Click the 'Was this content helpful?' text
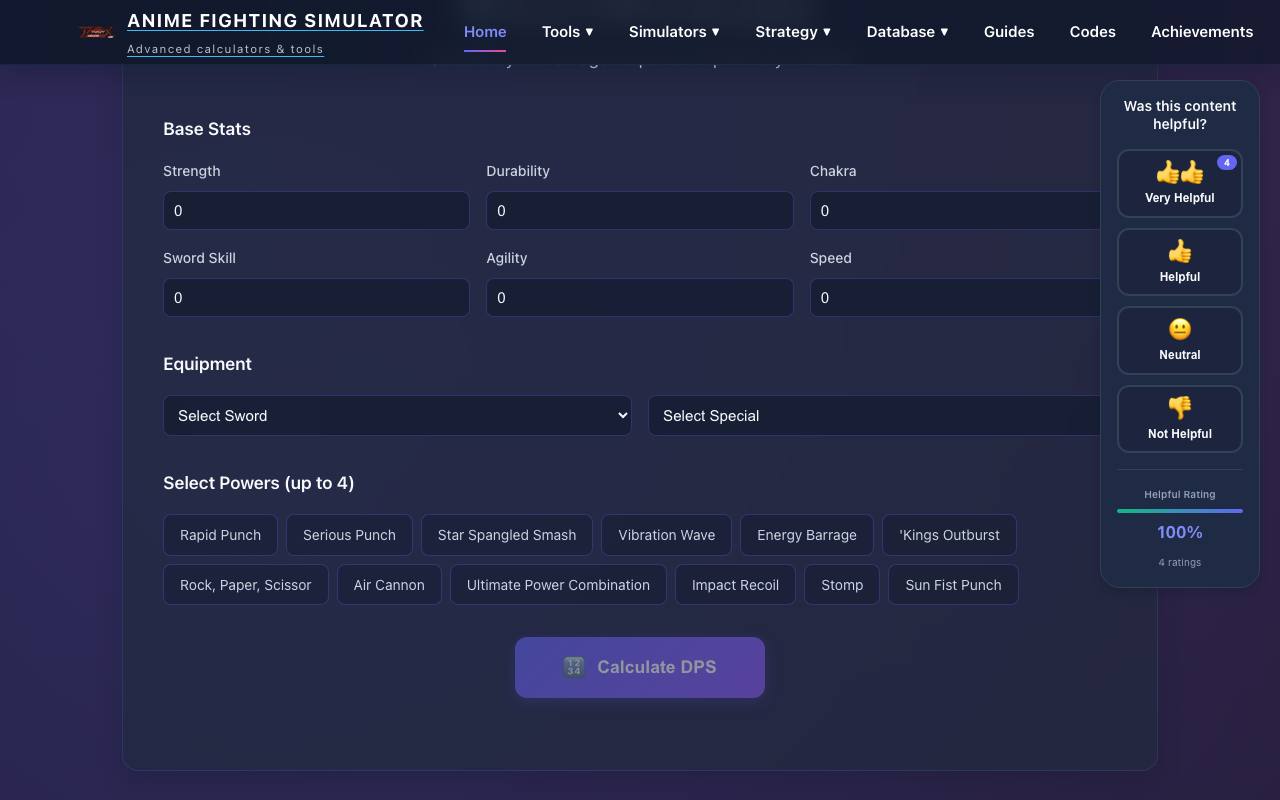 point(1180,115)
